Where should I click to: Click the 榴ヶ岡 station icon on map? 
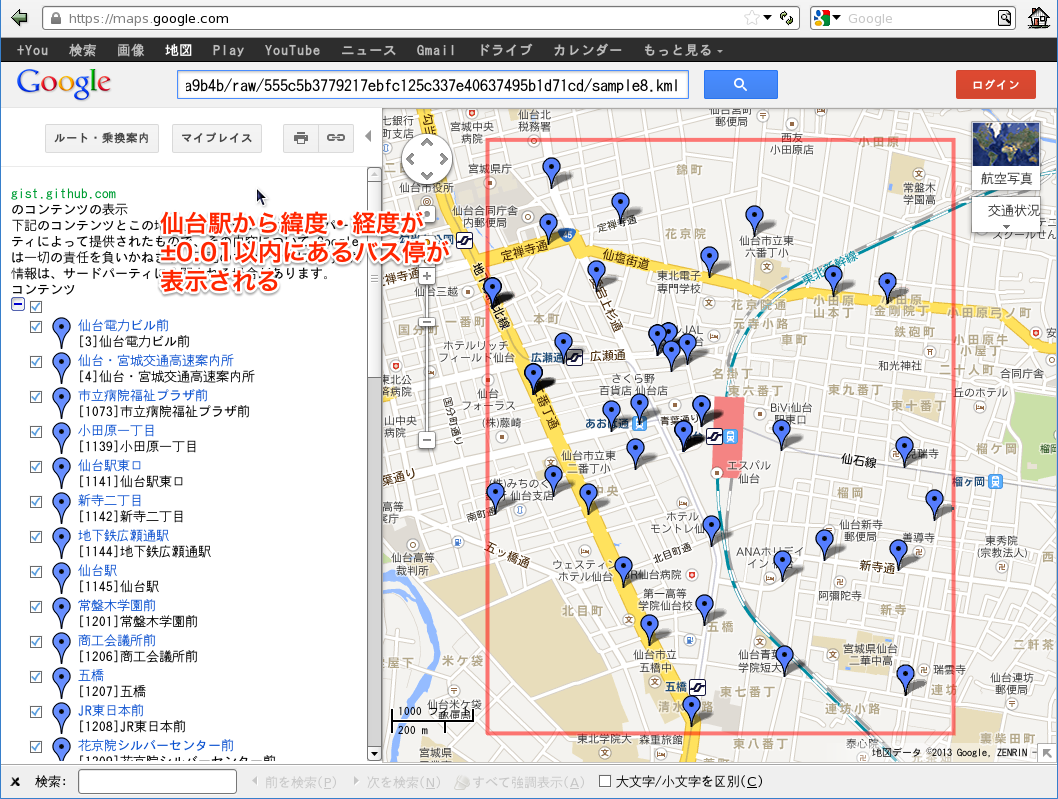pos(995,481)
